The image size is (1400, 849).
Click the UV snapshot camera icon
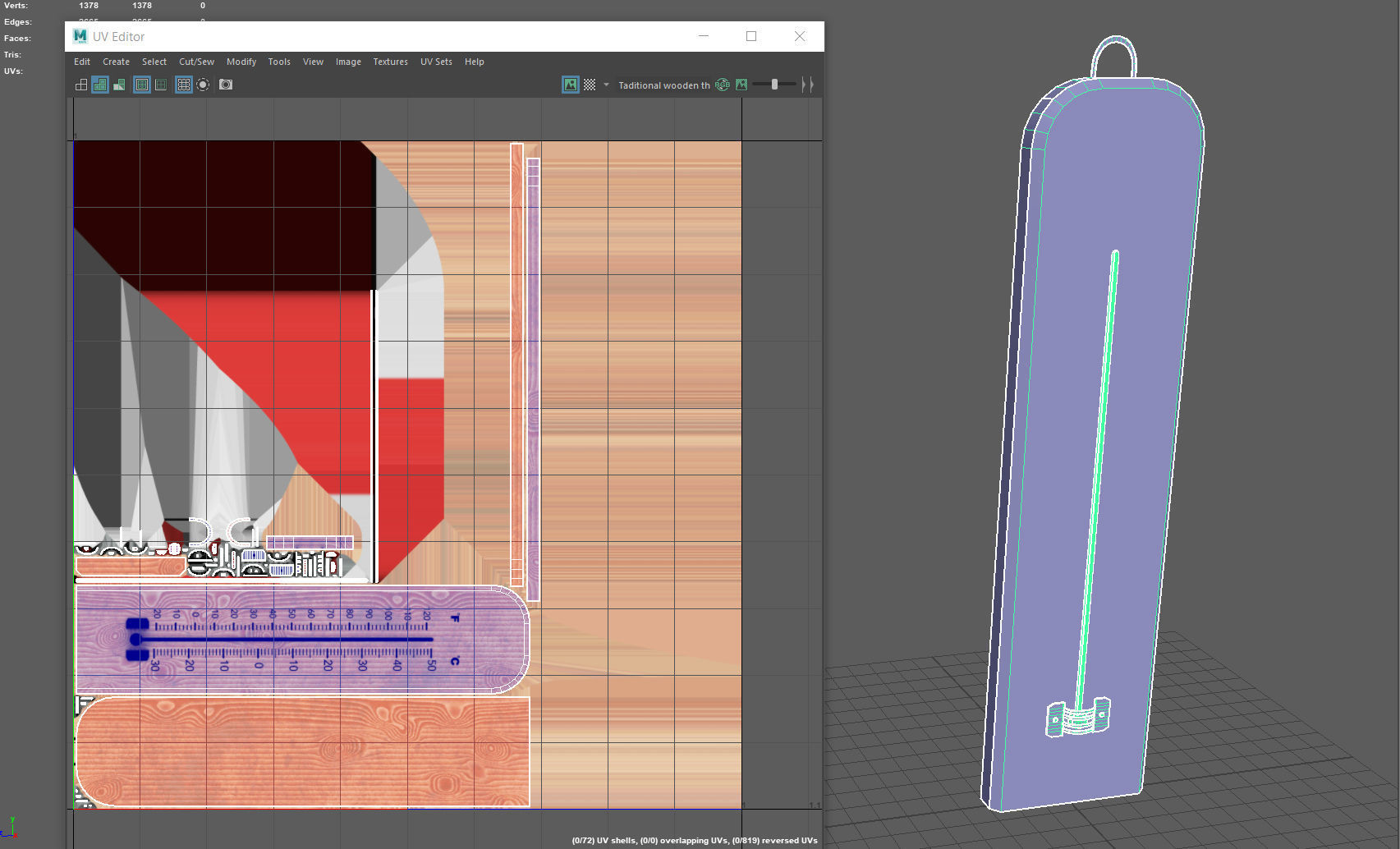pos(226,85)
